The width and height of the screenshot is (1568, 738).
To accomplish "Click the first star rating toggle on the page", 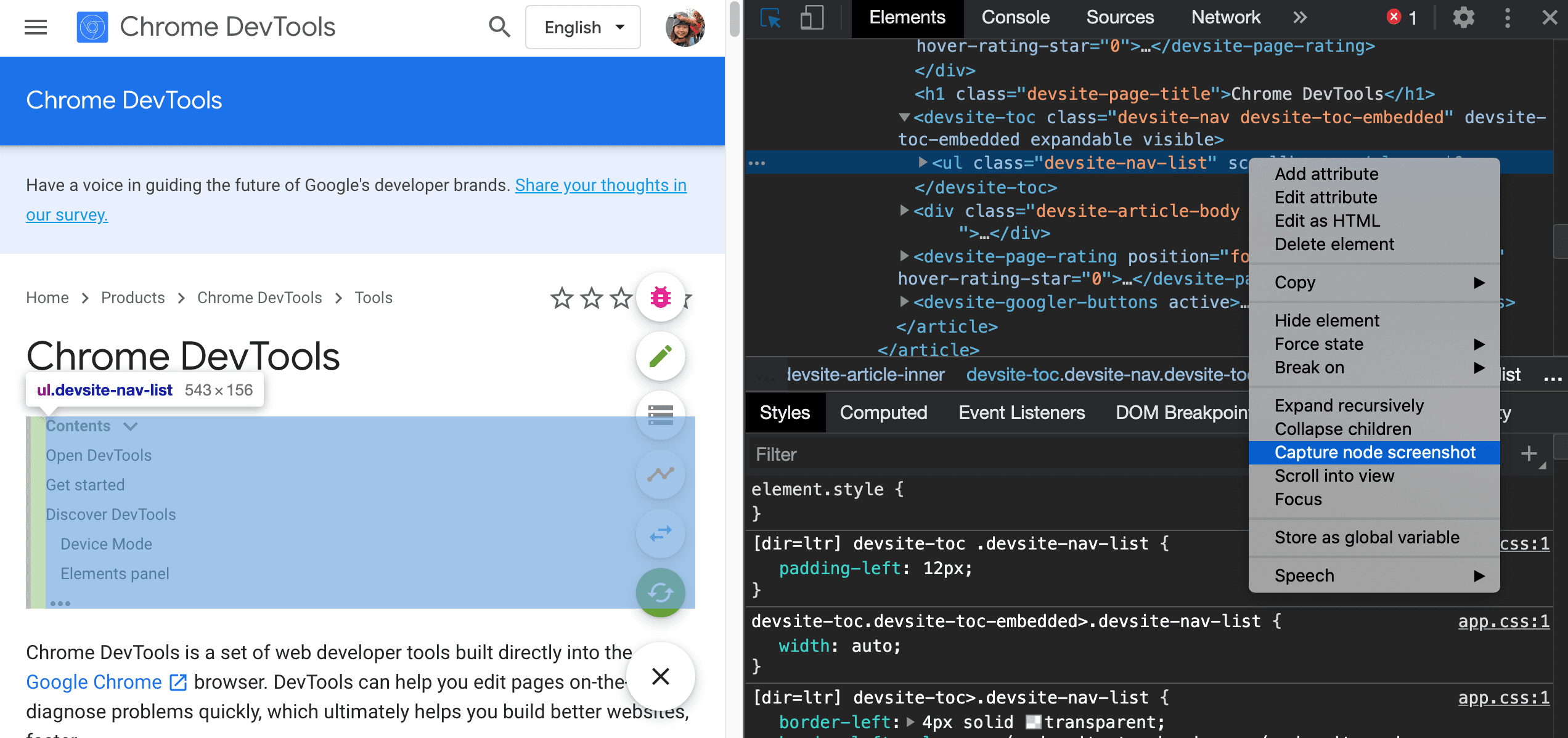I will pyautogui.click(x=562, y=298).
